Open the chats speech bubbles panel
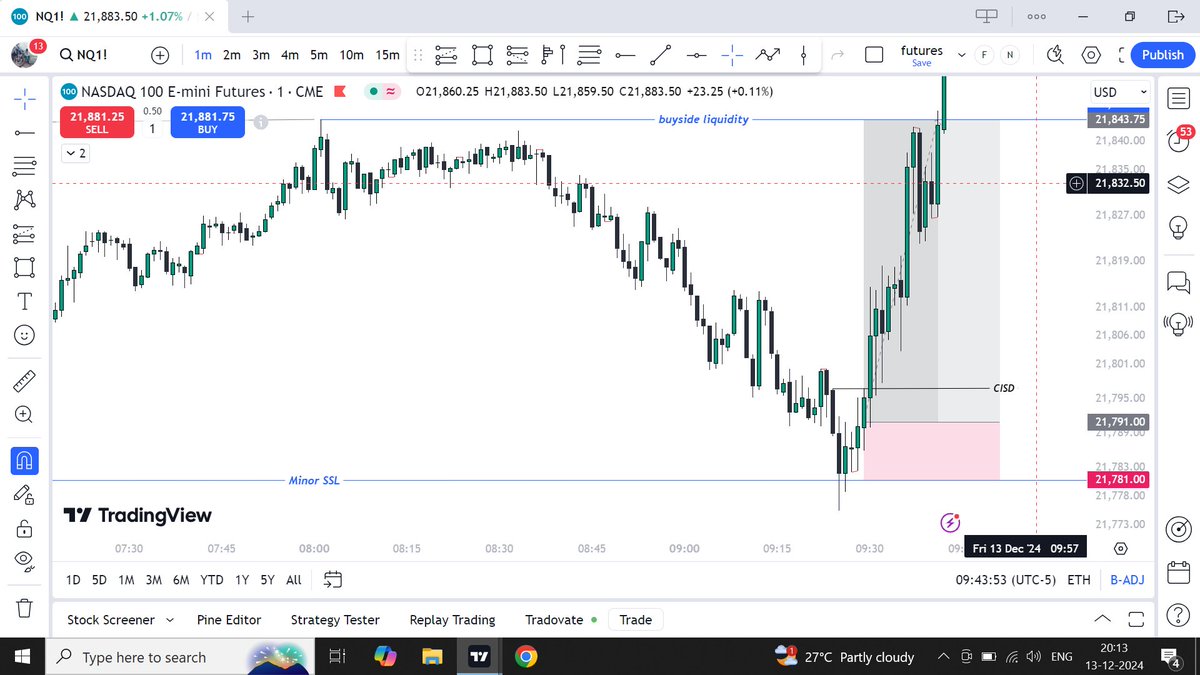This screenshot has width=1200, height=675. tap(1178, 283)
